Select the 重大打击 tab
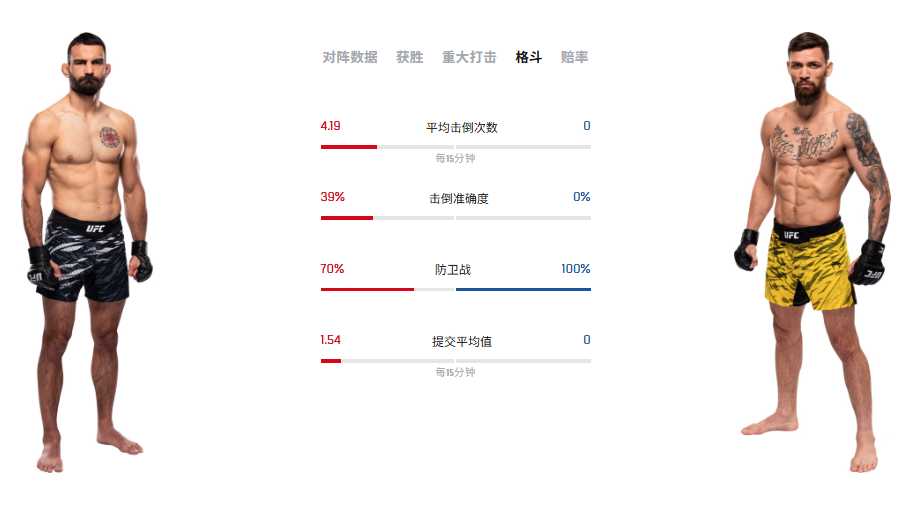 tap(469, 57)
